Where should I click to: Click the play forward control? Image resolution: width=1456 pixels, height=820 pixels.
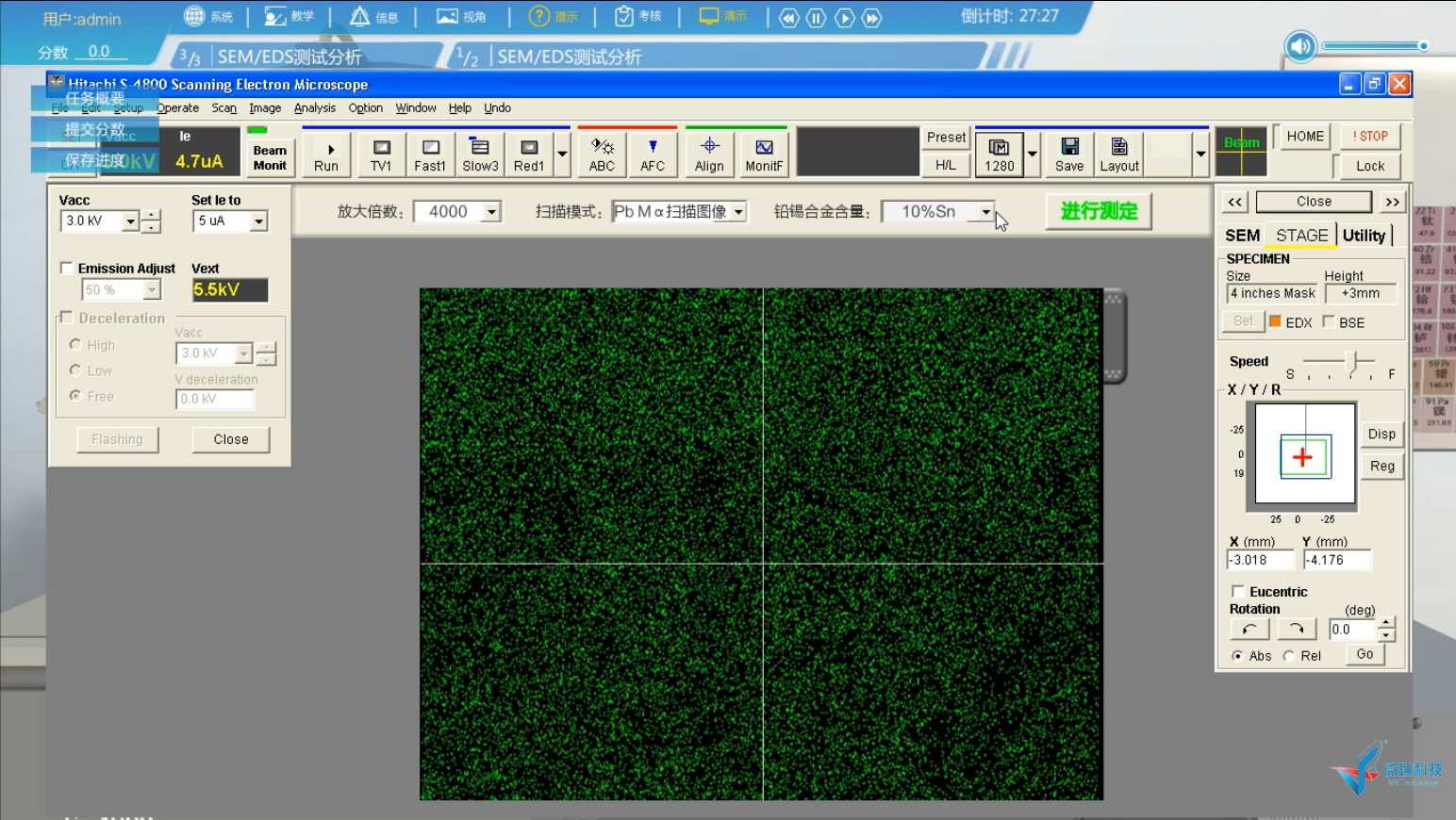[x=845, y=18]
